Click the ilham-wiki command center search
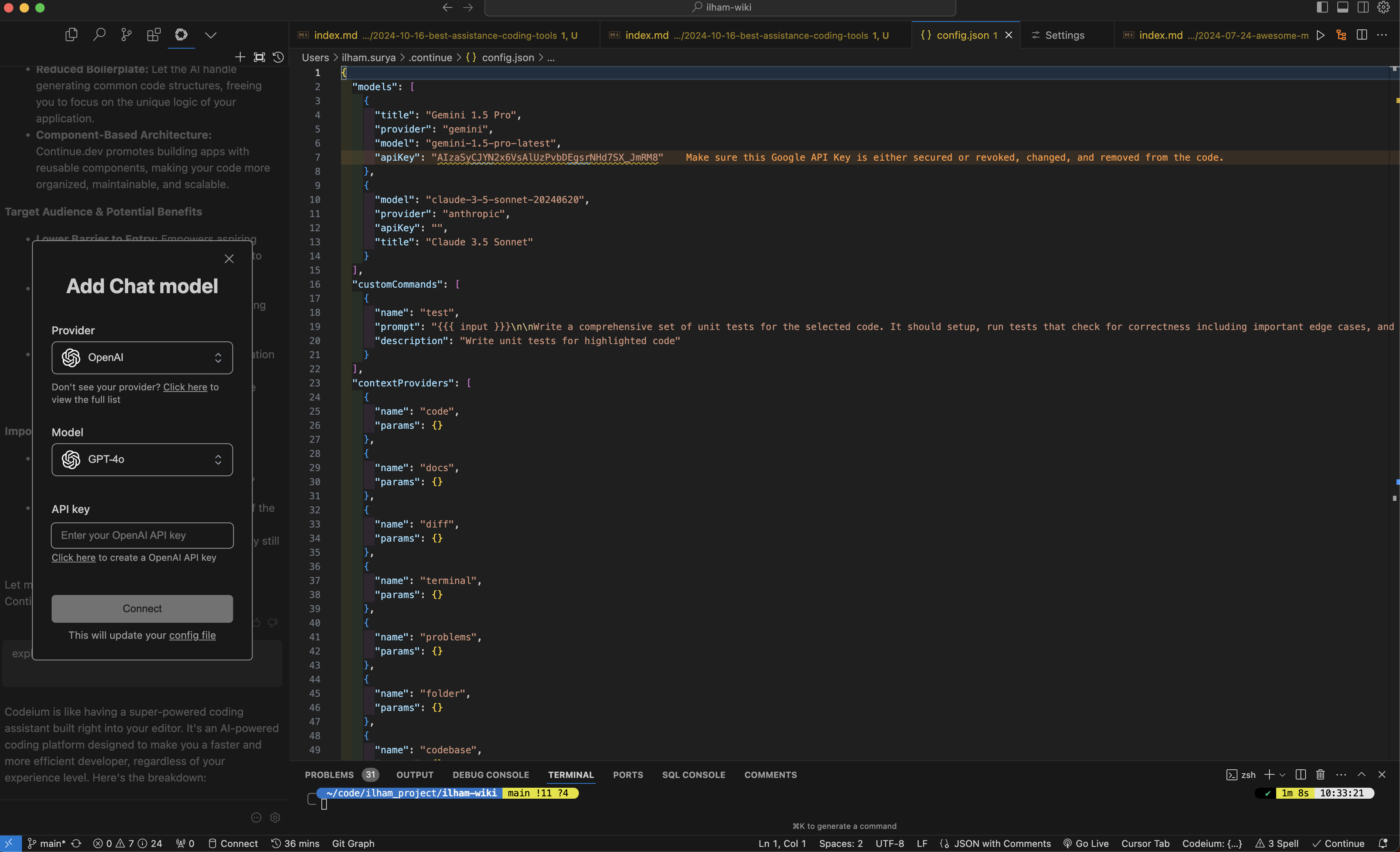This screenshot has width=1400, height=852. point(720,7)
